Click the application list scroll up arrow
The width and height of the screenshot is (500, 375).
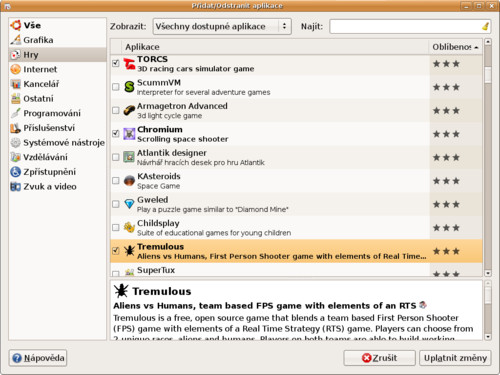point(488,42)
